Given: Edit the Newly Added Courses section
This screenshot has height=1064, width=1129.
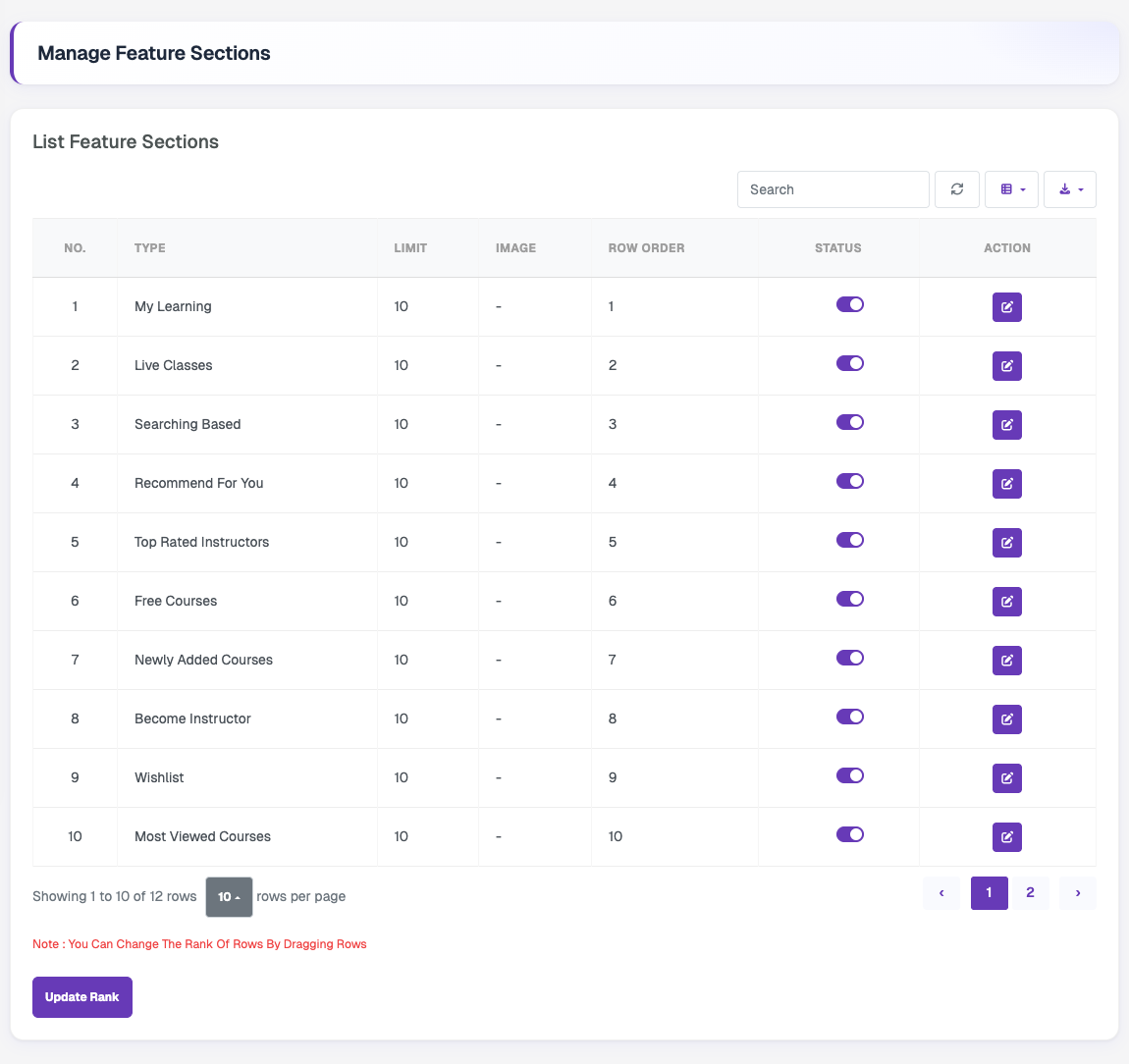Looking at the screenshot, I should tap(1006, 661).
